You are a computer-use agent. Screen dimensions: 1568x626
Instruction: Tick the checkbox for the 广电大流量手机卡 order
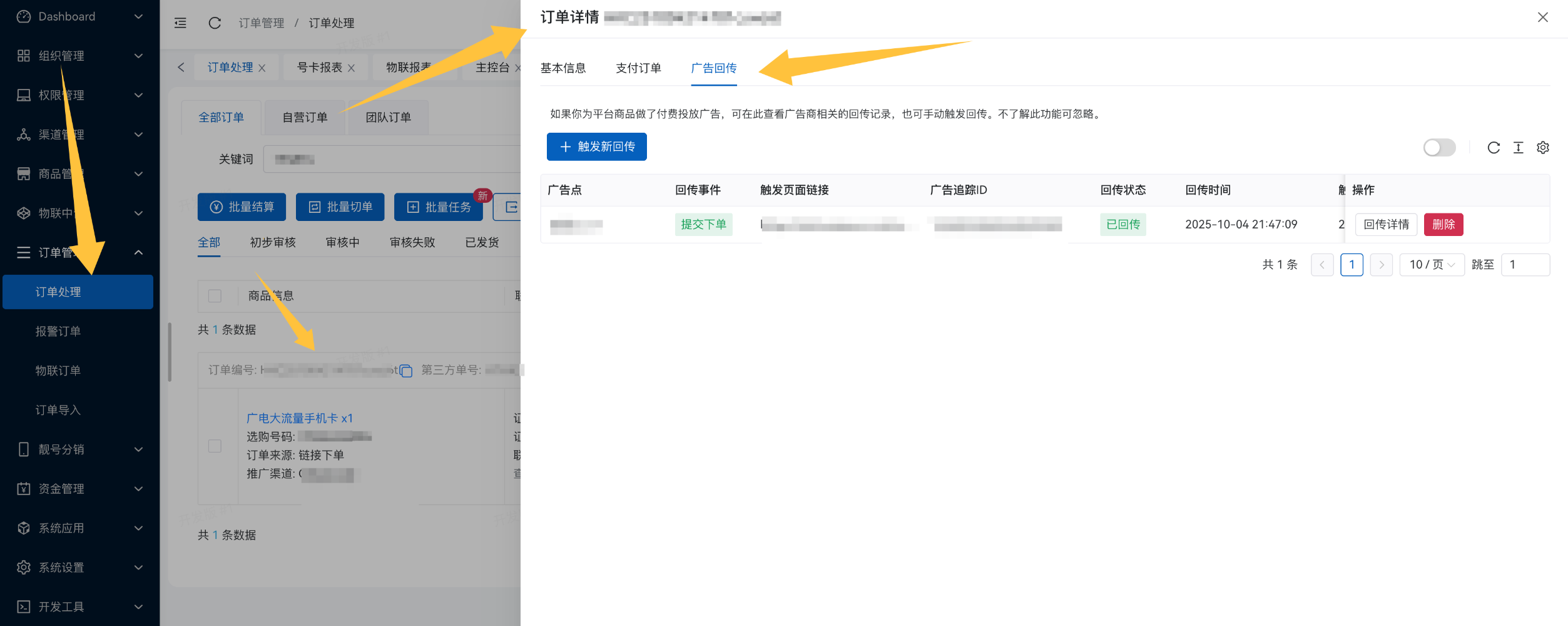point(215,446)
